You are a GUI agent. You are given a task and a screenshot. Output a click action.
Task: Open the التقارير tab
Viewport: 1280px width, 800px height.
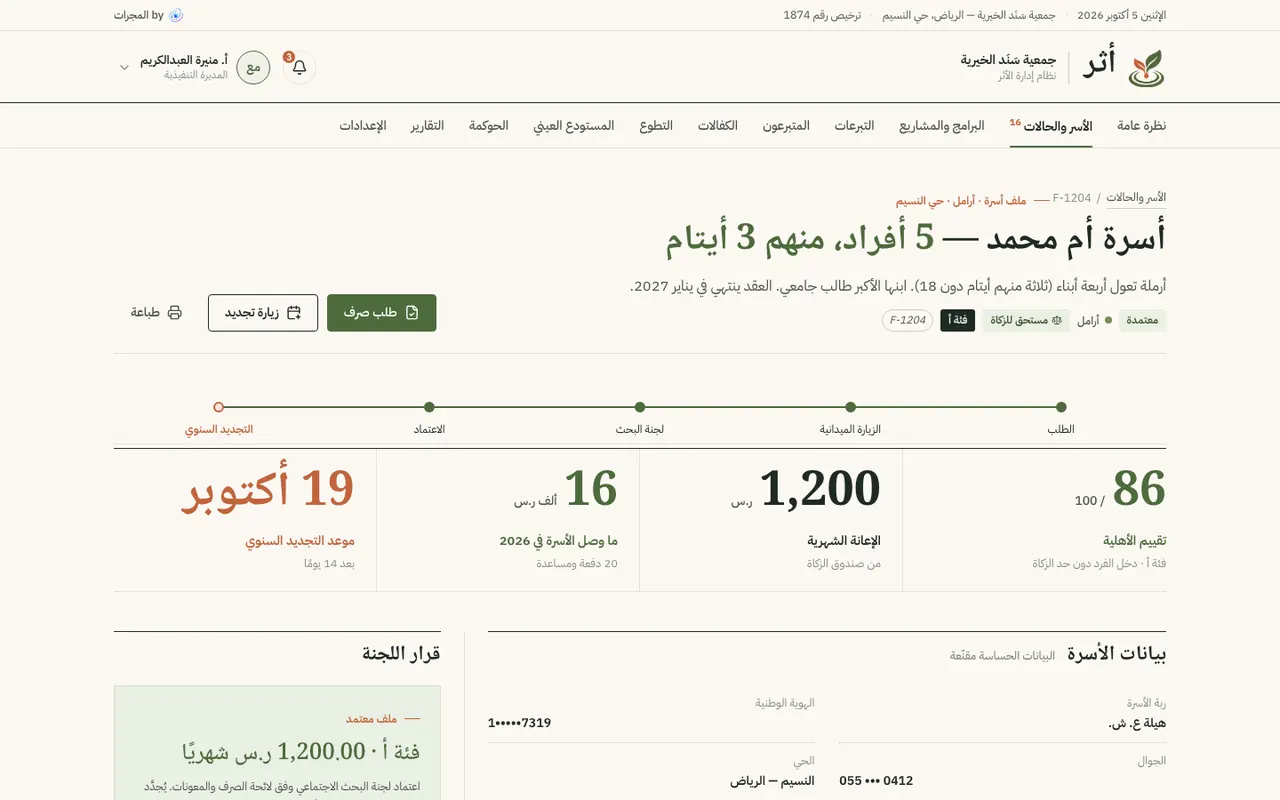coord(427,126)
